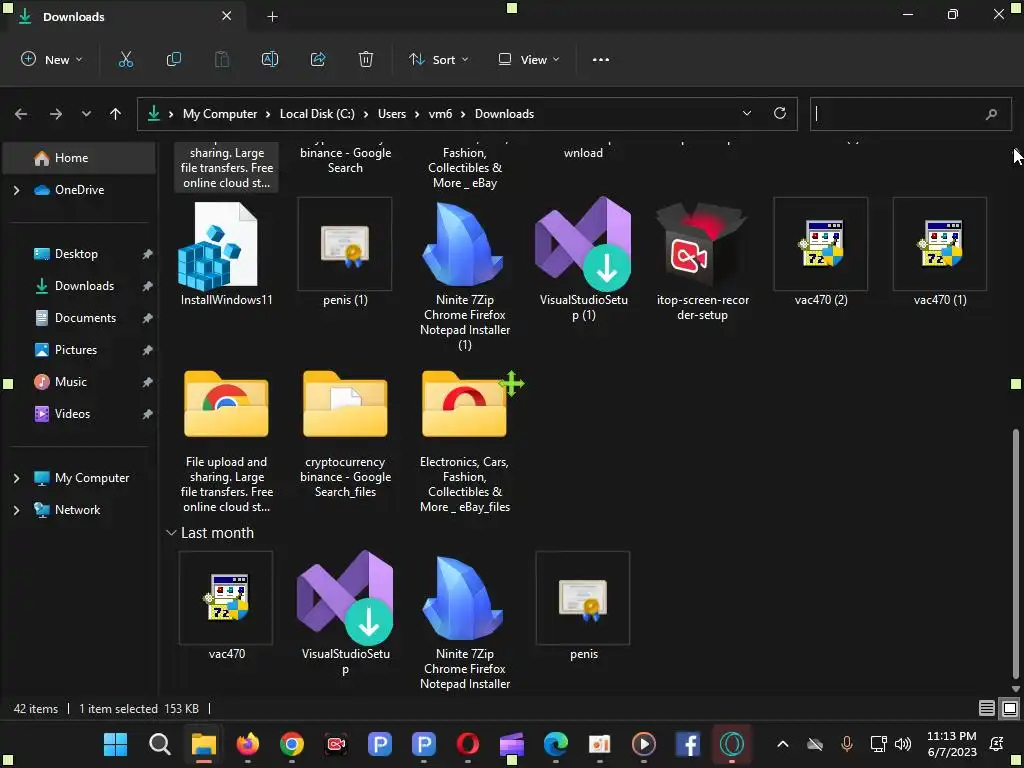Select the InstallWindows11 registry file
Viewport: 1024px width, 768px height.
pos(226,253)
